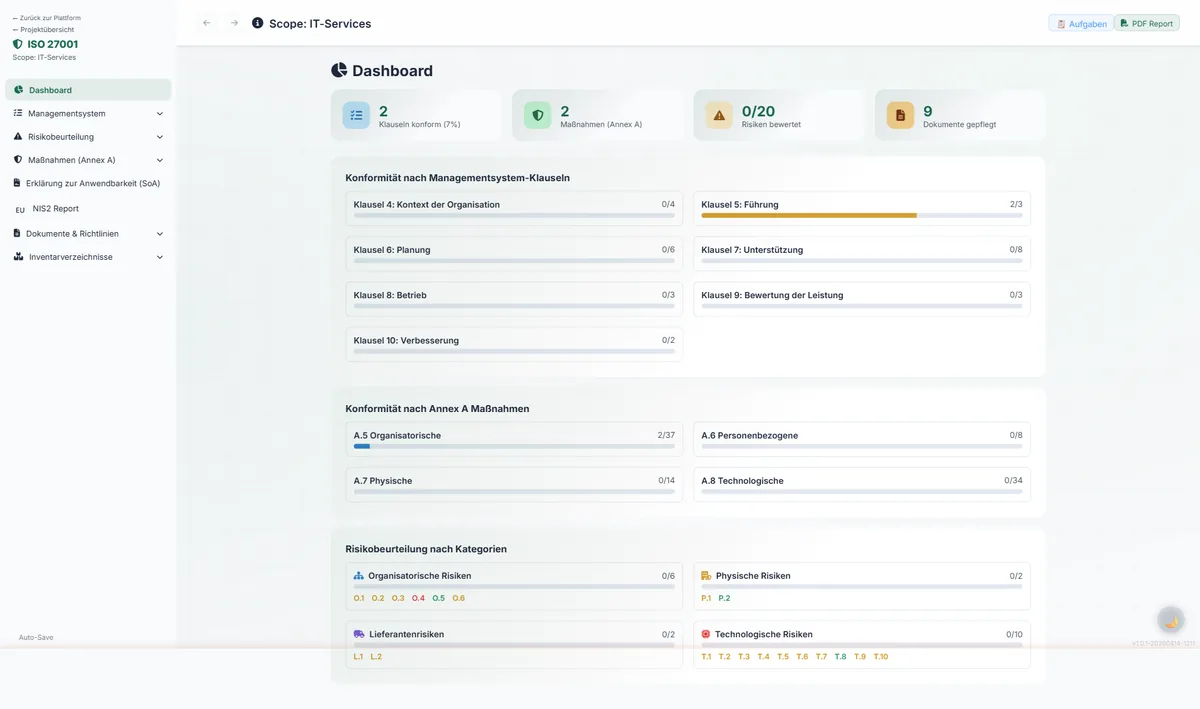Click the forward arrow navigation icon
1200x709 pixels.
pos(234,23)
